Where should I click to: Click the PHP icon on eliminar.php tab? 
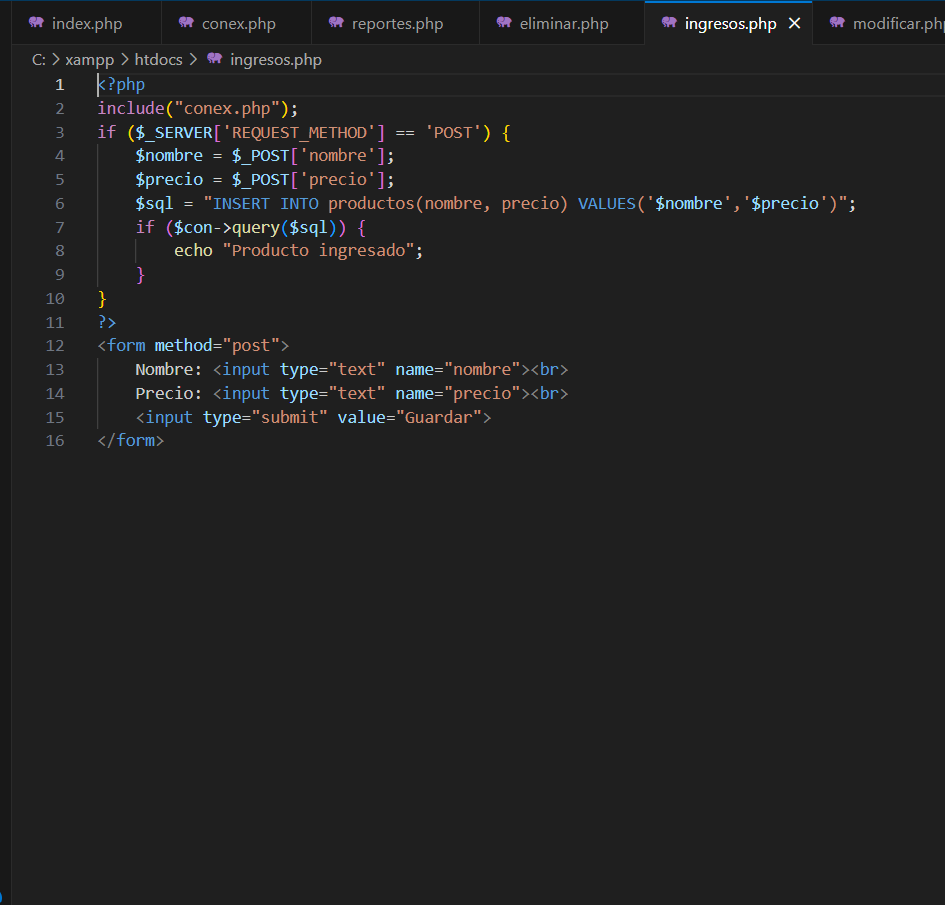504,23
